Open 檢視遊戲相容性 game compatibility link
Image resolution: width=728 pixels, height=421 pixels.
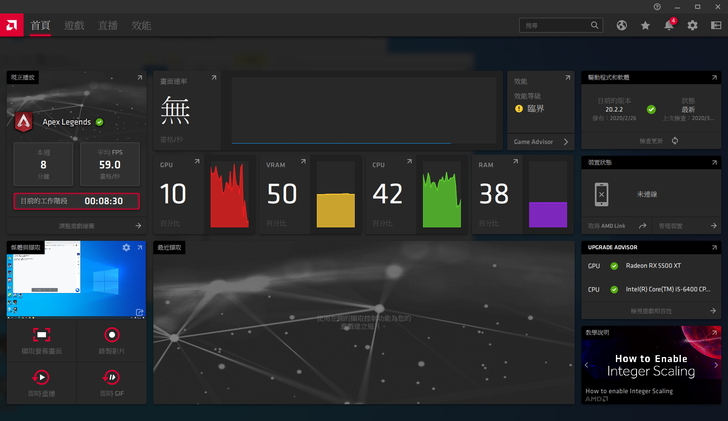tap(651, 311)
